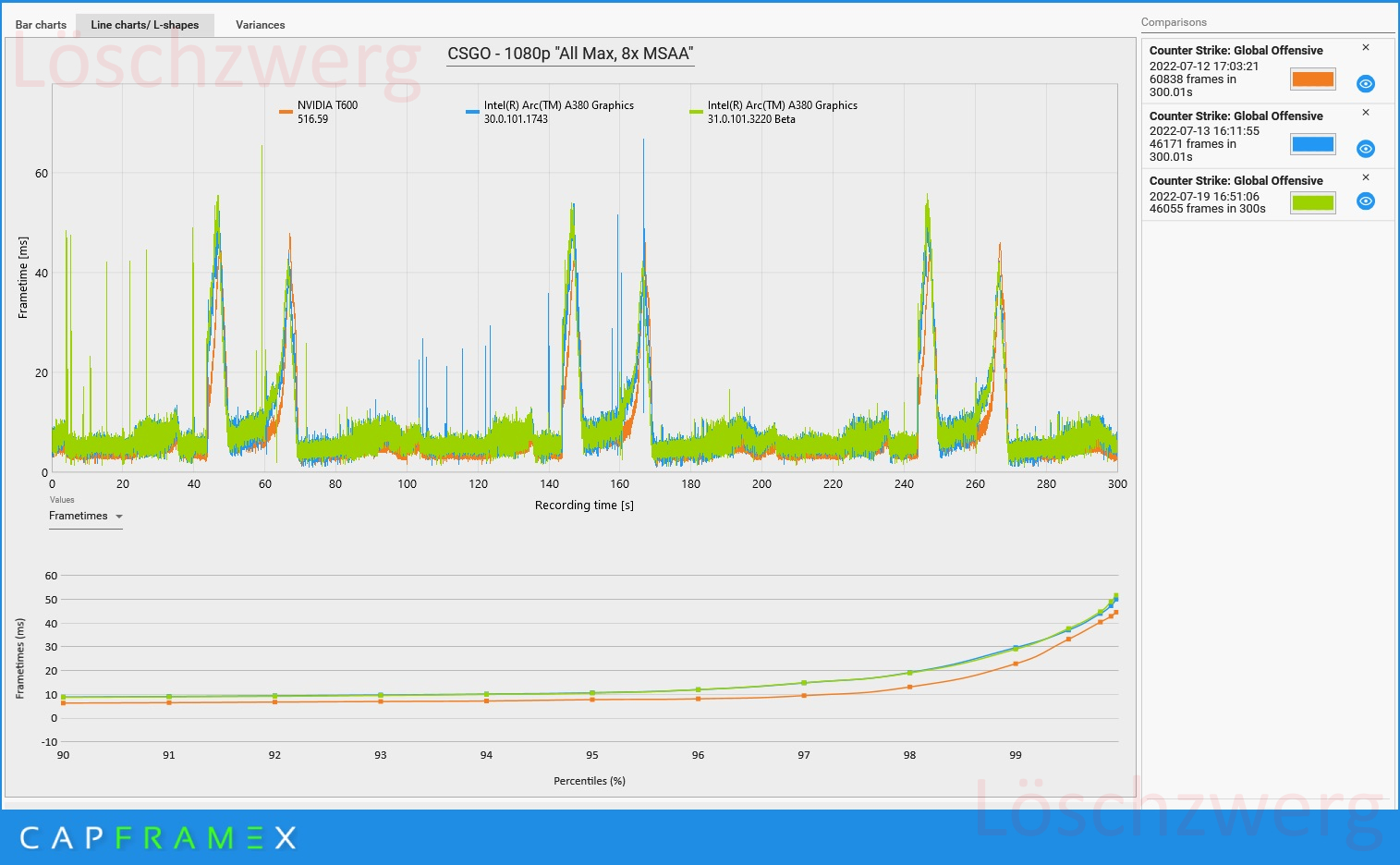Click the Frametime [ms] vertical axis label
The image size is (1400, 865).
(x=23, y=277)
